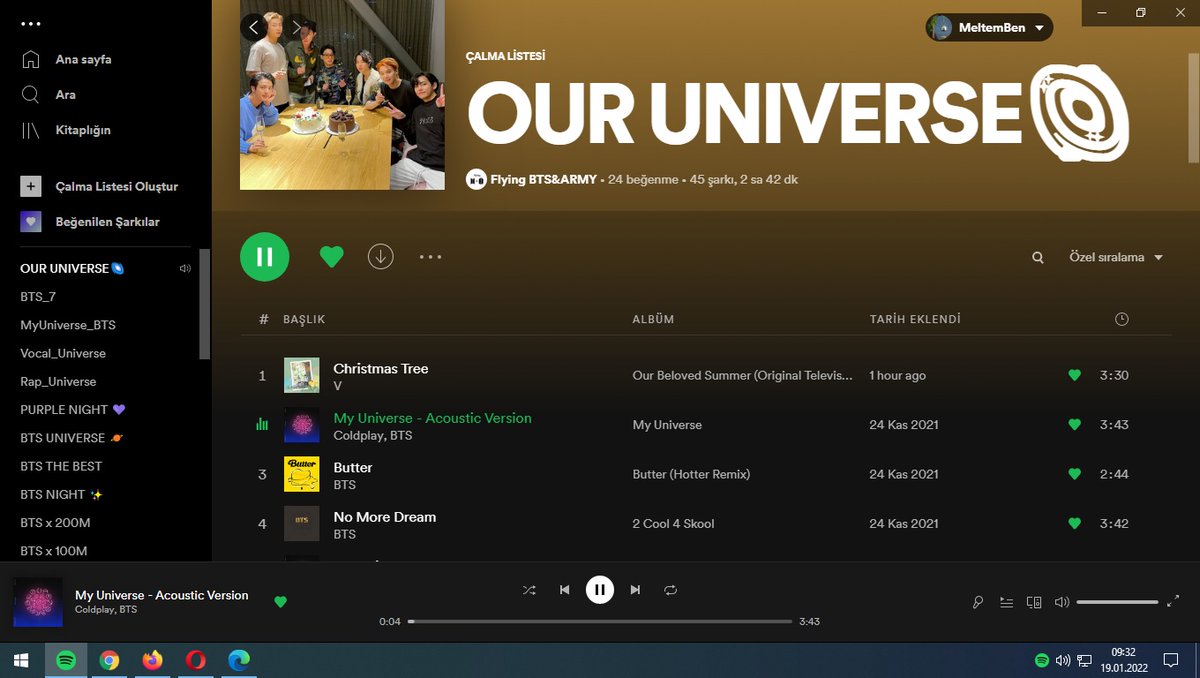Go back with the left arrow
Viewport: 1200px width, 678px height.
(254, 27)
